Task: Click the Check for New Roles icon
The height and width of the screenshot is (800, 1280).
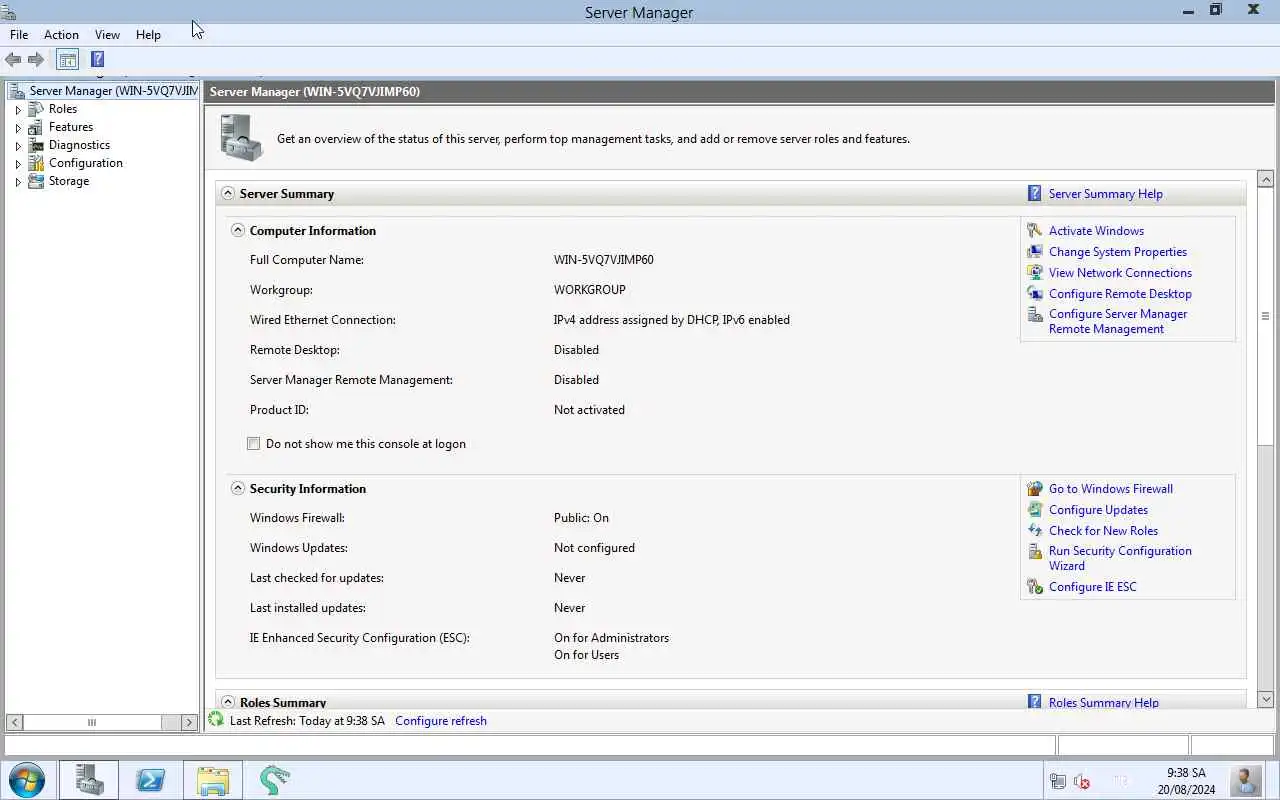Action: (1035, 531)
